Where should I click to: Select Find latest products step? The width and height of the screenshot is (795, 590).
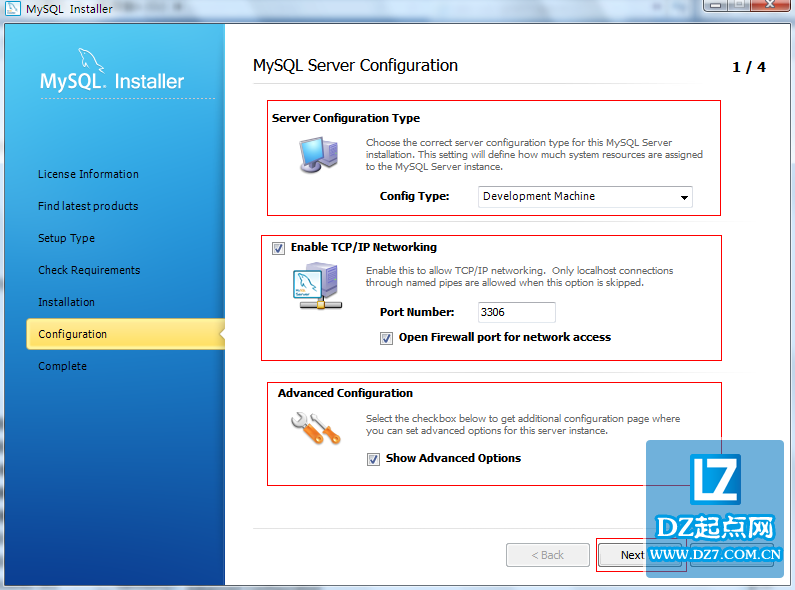[x=88, y=206]
